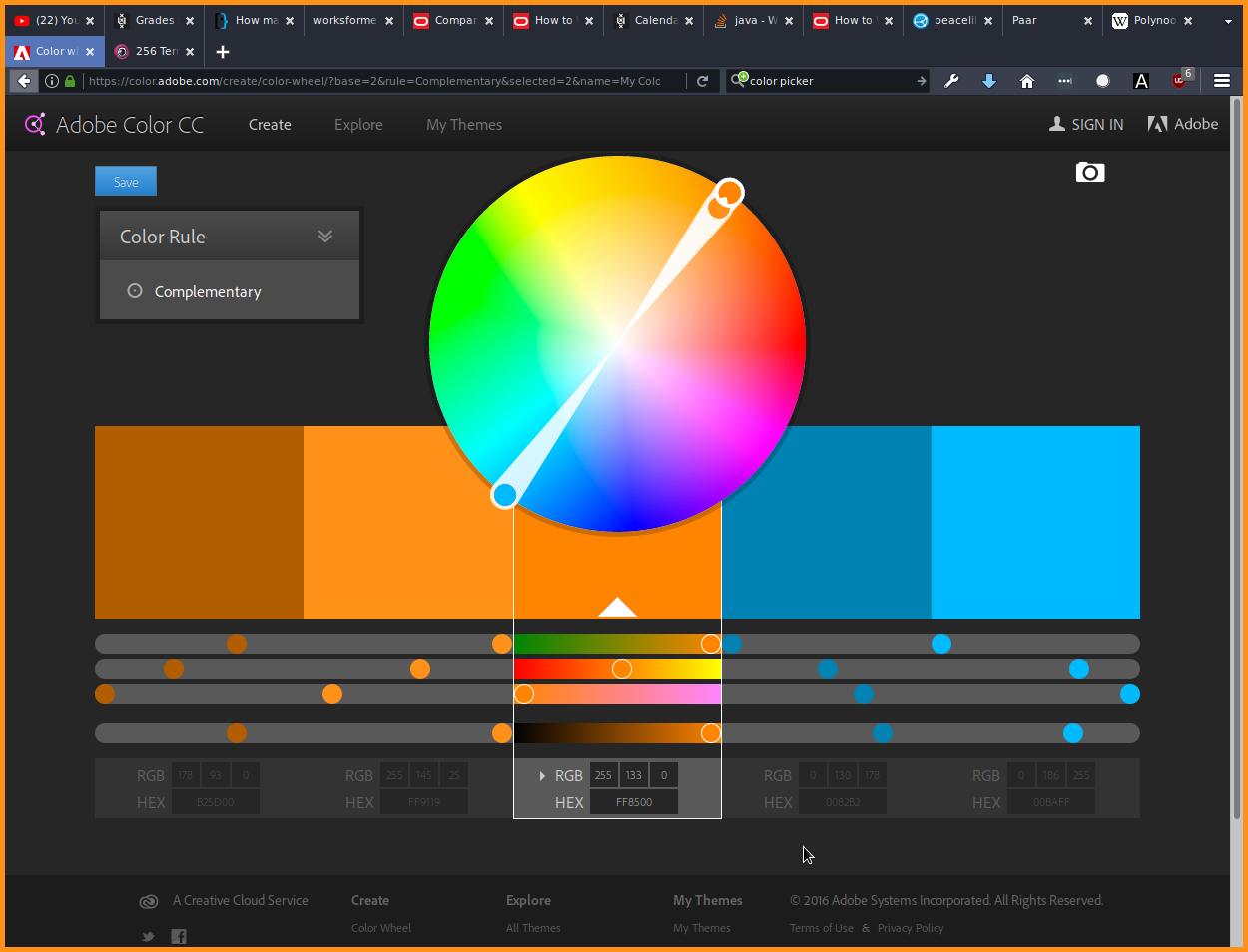The height and width of the screenshot is (952, 1248).
Task: Open the Explore menu in the header
Action: [358, 125]
